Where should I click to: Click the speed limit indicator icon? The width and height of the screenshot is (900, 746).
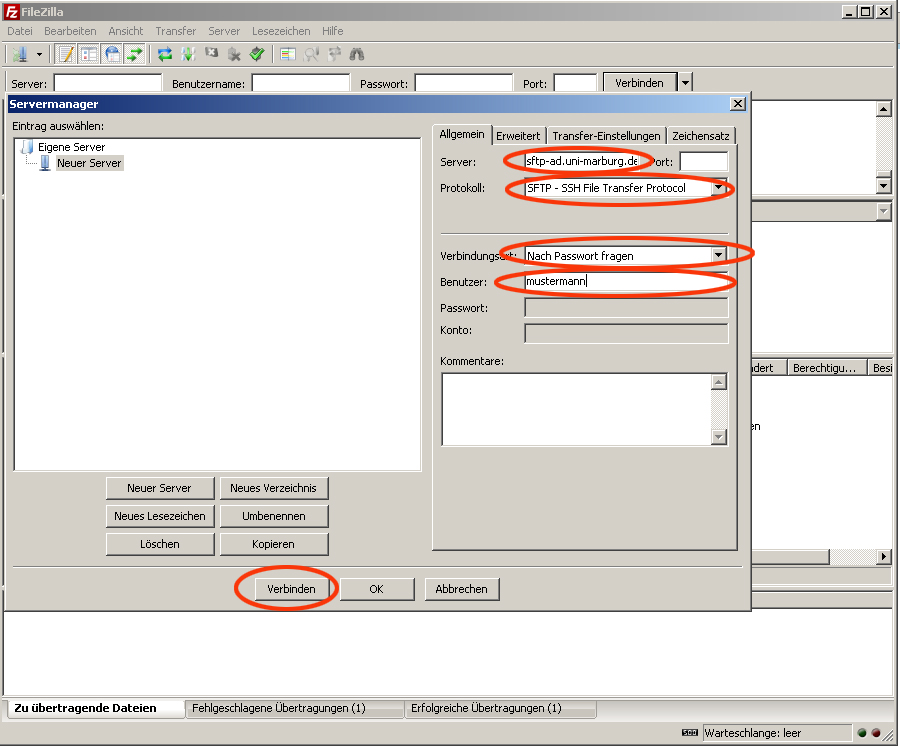pos(689,733)
